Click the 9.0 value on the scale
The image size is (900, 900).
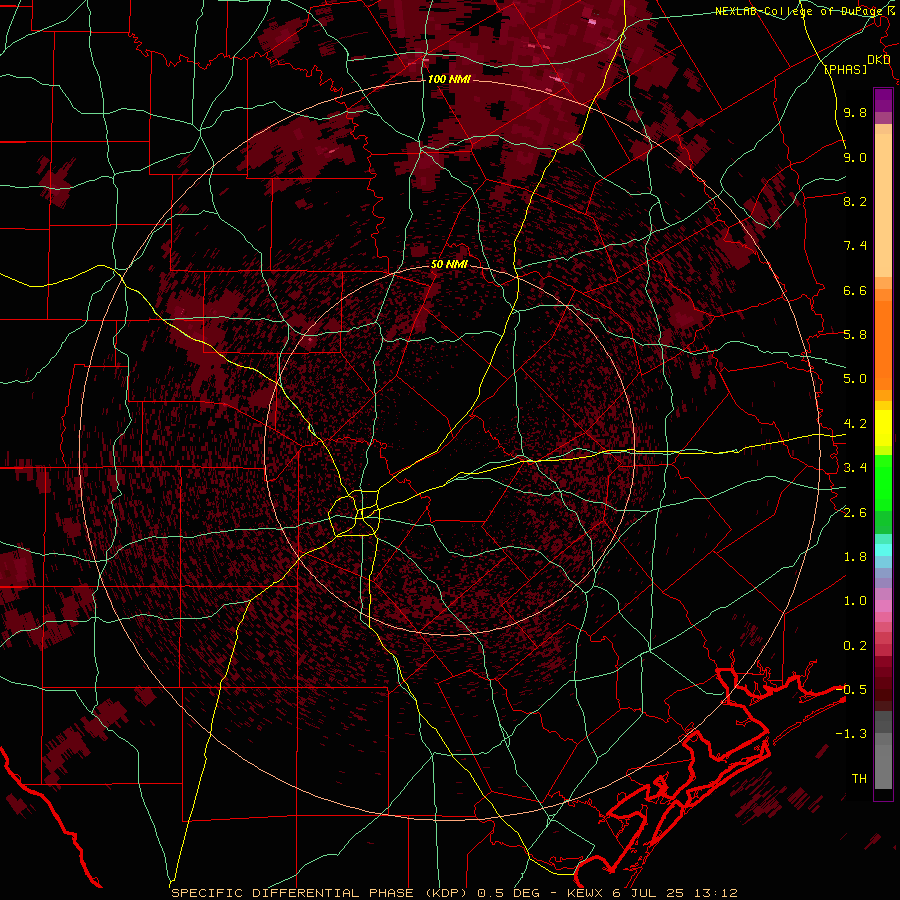coord(855,157)
